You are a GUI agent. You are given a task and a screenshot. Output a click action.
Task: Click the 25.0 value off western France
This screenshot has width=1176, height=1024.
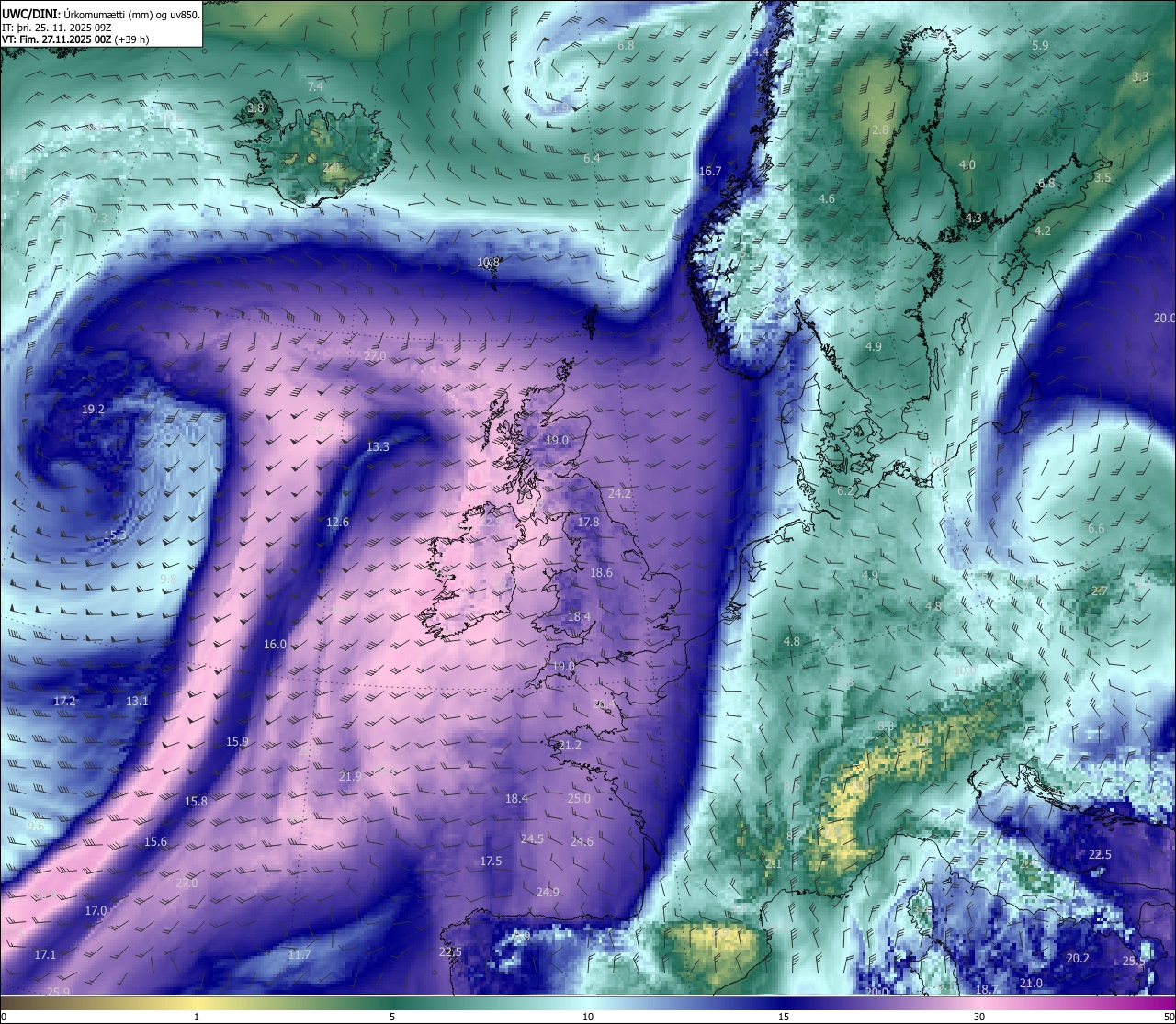[x=579, y=799]
